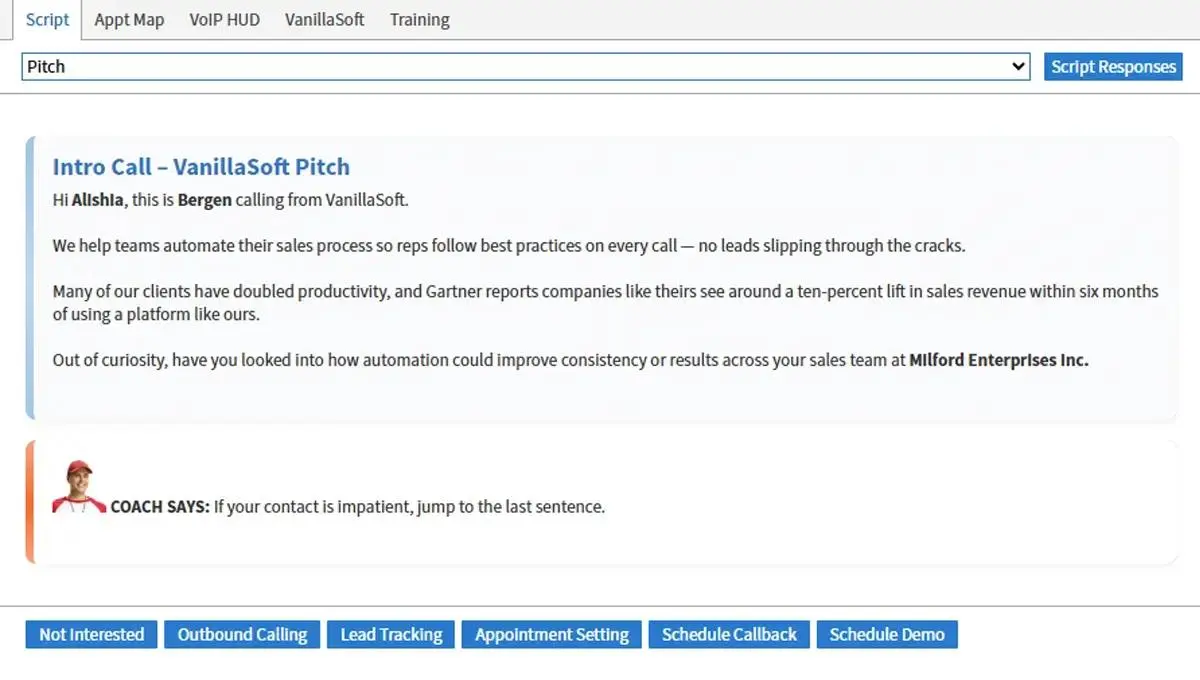Click the "Many of our clients" paragraph
1200x680 pixels.
pos(606,303)
